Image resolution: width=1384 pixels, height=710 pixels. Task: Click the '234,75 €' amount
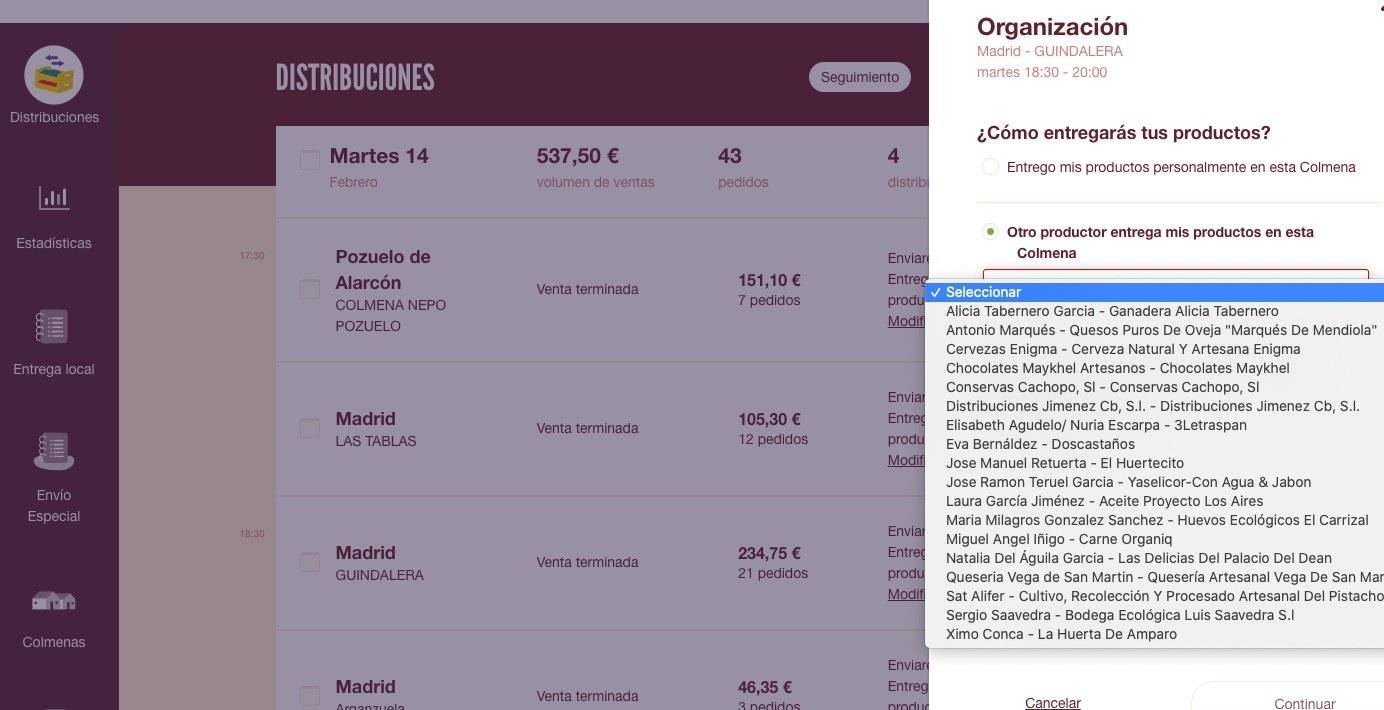(x=770, y=554)
